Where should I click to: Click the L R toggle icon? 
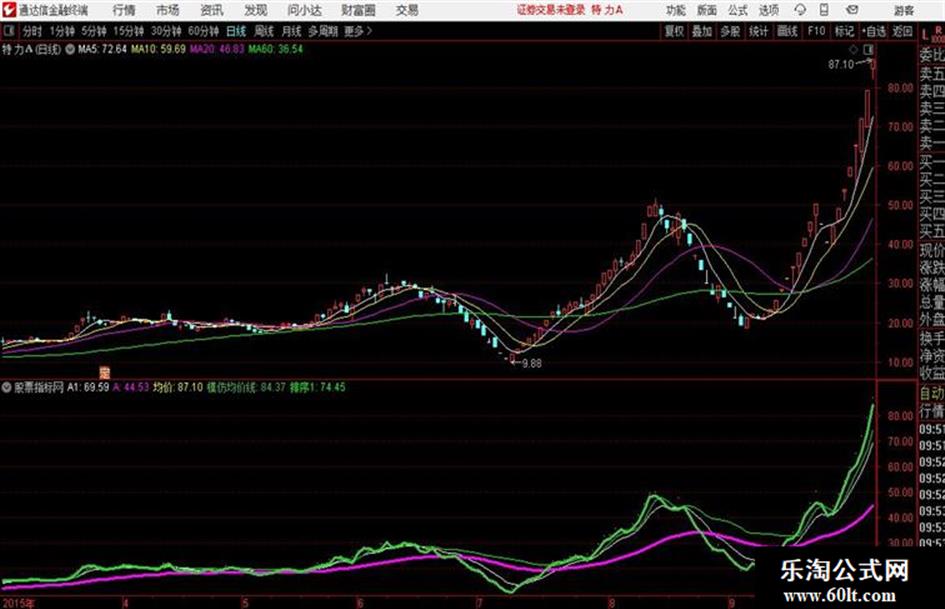[x=933, y=34]
